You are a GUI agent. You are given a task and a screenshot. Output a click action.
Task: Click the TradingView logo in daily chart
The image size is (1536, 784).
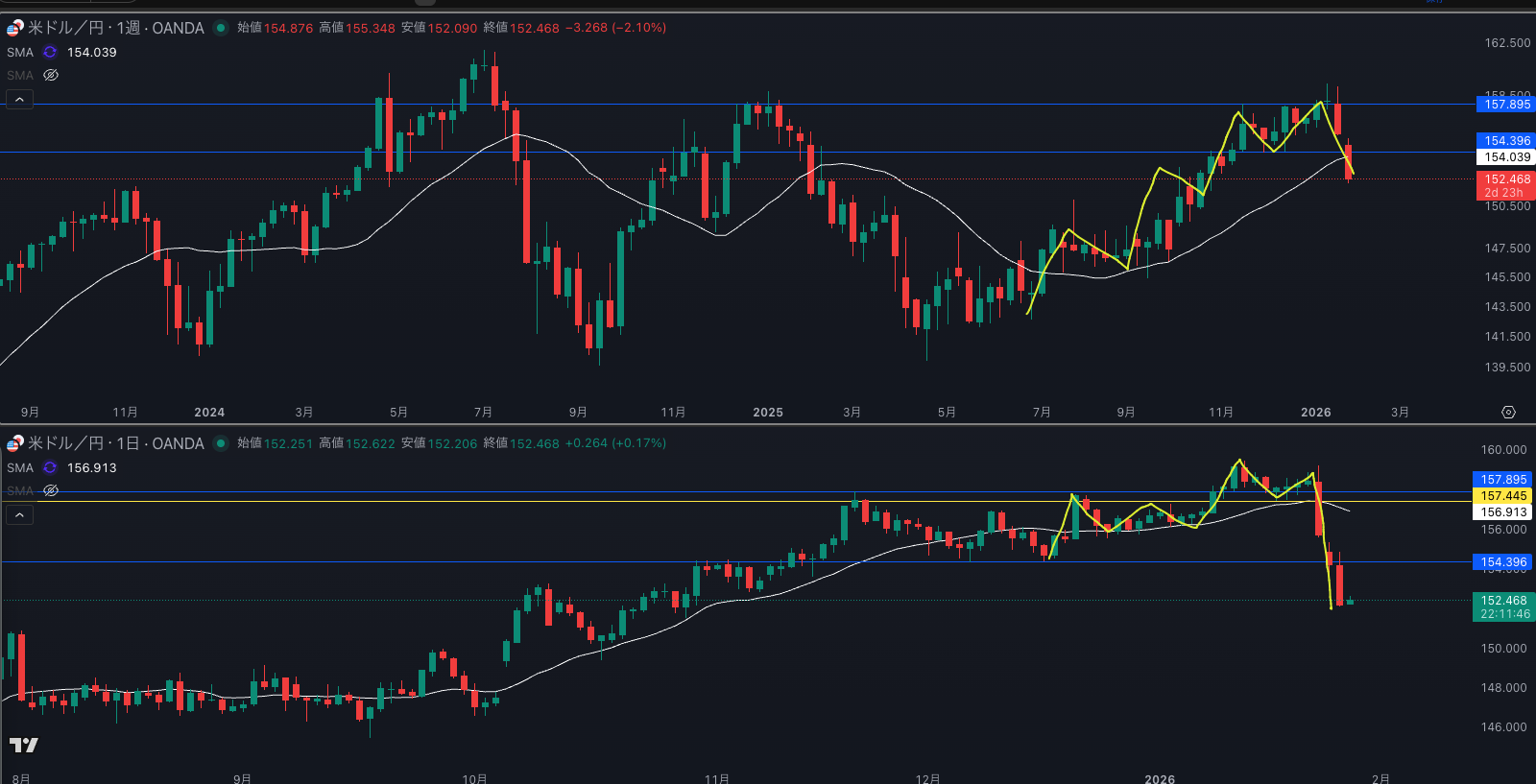(24, 745)
